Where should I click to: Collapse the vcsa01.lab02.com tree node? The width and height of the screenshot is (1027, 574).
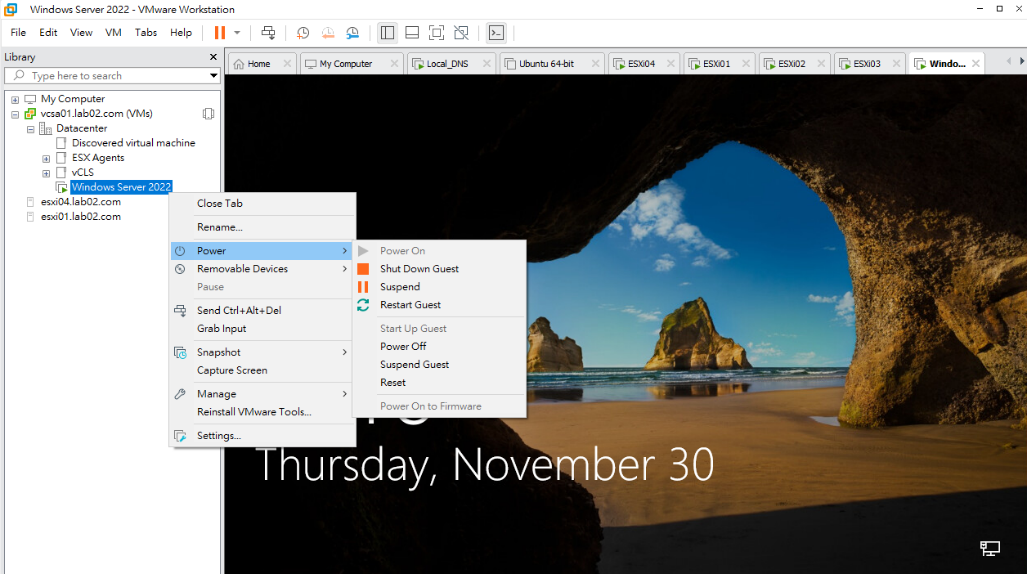click(15, 115)
